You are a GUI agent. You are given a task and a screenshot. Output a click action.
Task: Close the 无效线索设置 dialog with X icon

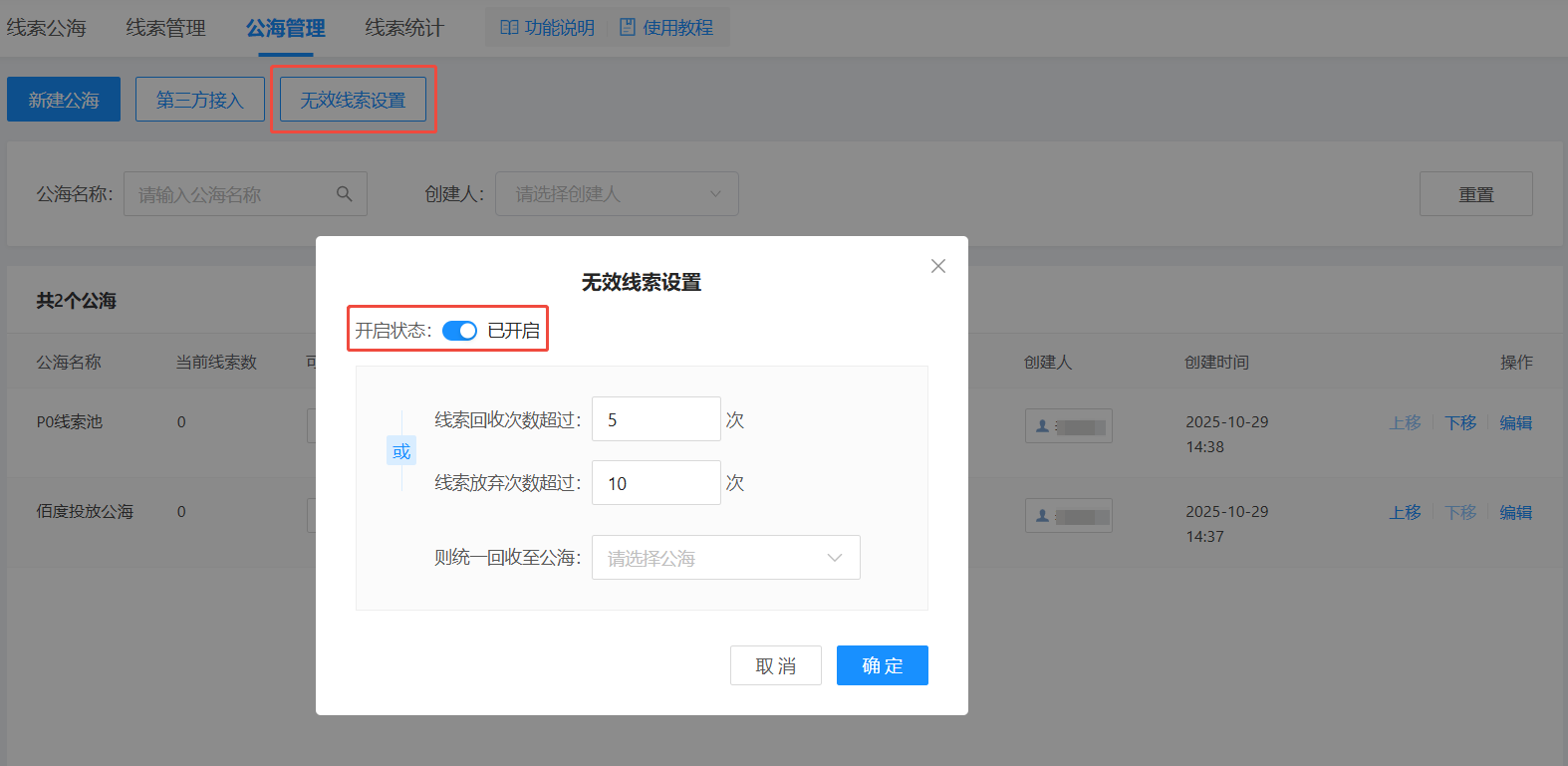[x=937, y=266]
